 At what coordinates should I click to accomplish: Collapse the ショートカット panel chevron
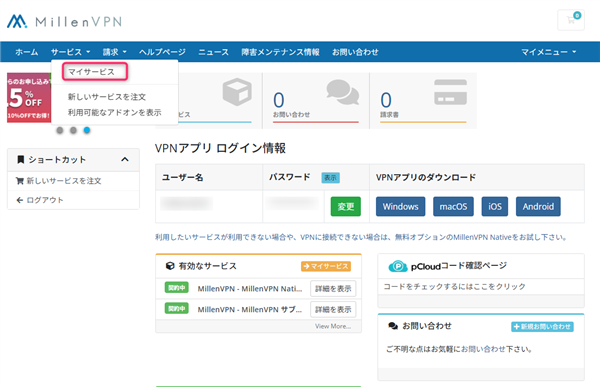pos(125,159)
